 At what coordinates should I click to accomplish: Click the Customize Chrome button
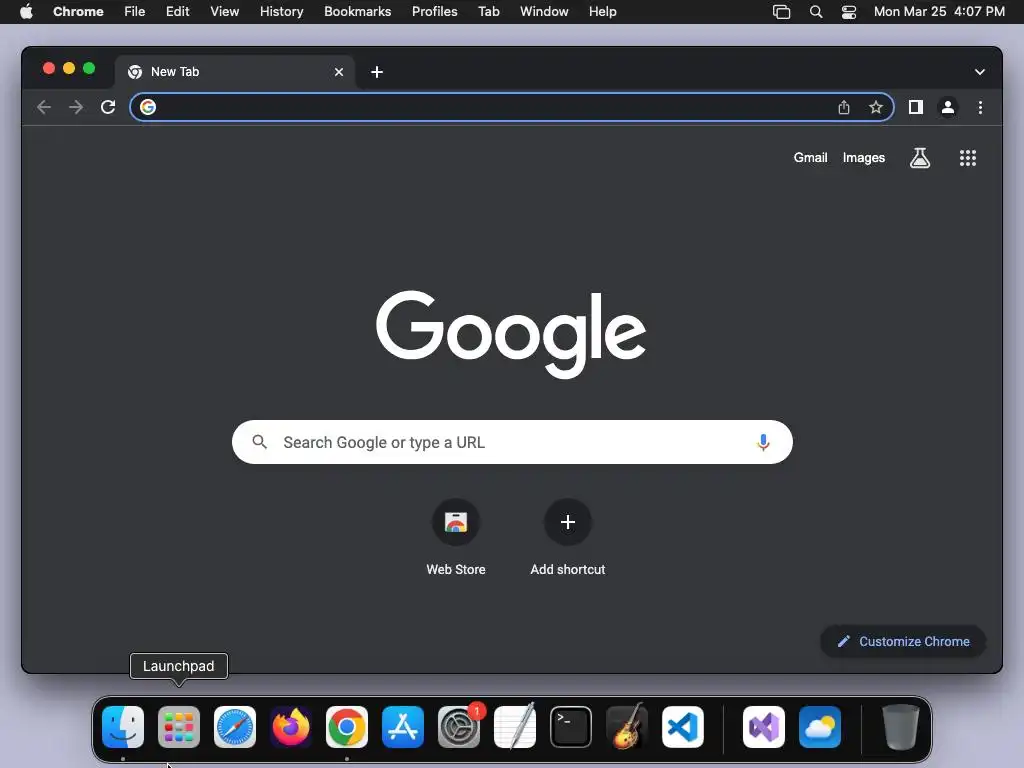[903, 641]
